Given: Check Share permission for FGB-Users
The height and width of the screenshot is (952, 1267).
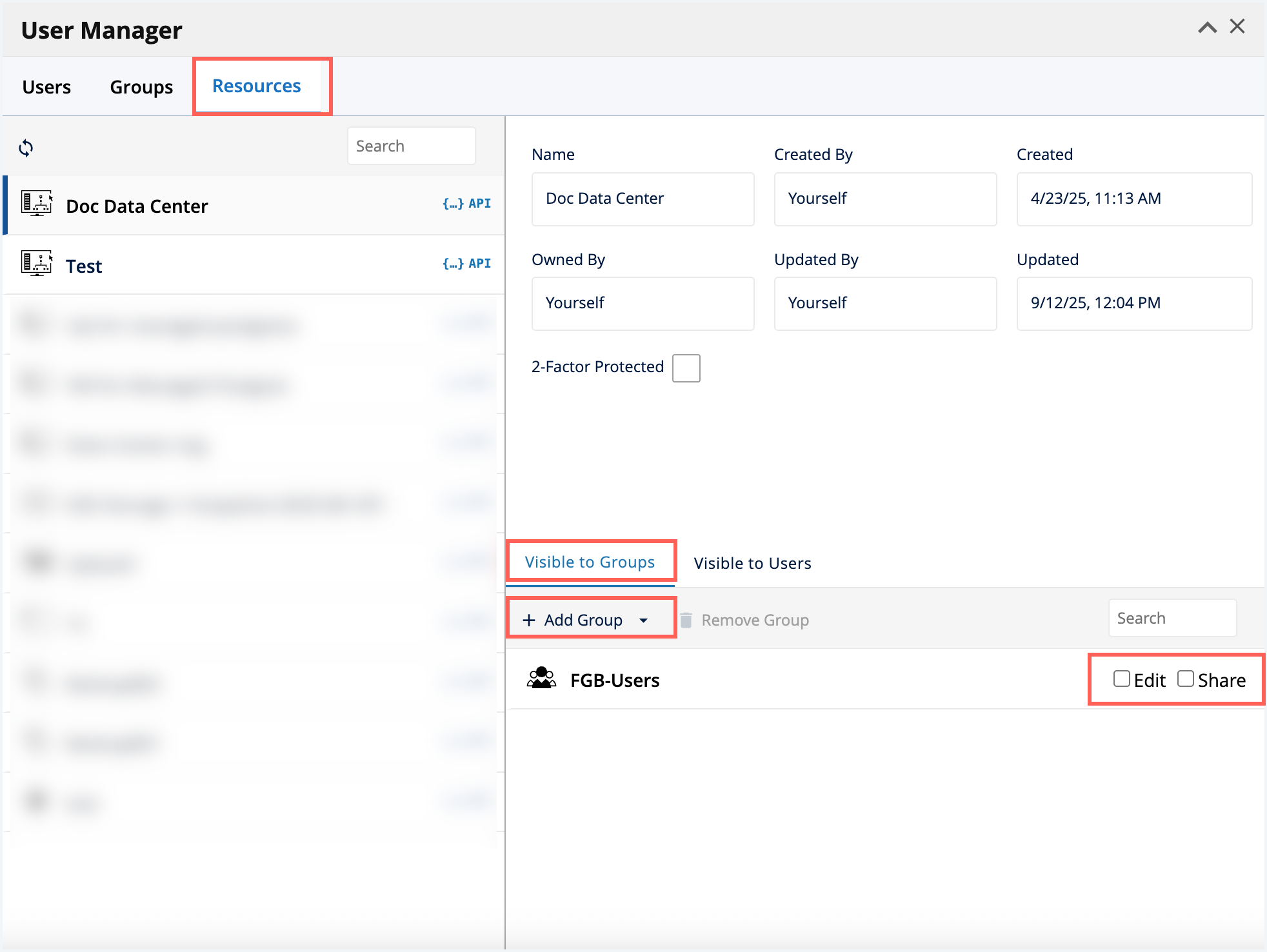Looking at the screenshot, I should point(1185,679).
